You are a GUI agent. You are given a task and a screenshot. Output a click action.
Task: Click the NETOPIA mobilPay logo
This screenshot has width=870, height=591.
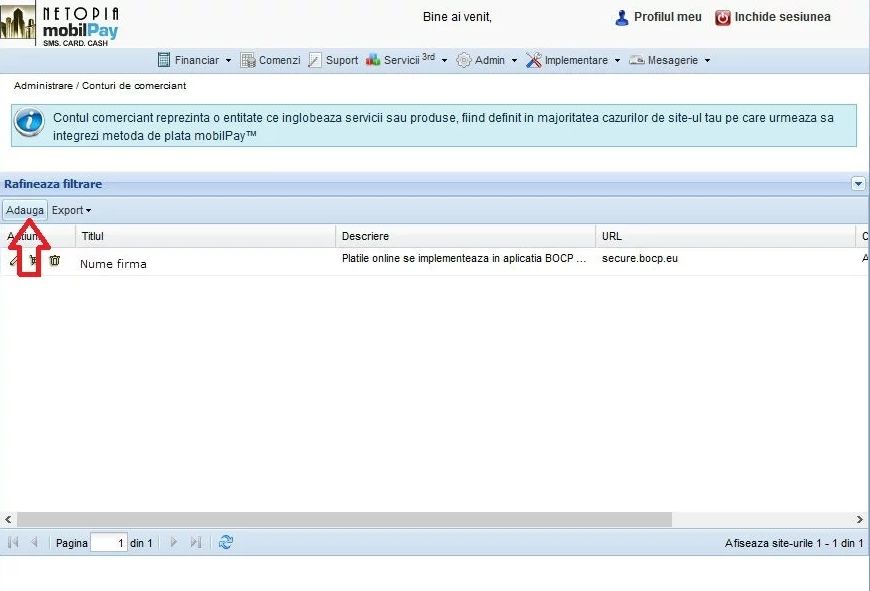[60, 24]
